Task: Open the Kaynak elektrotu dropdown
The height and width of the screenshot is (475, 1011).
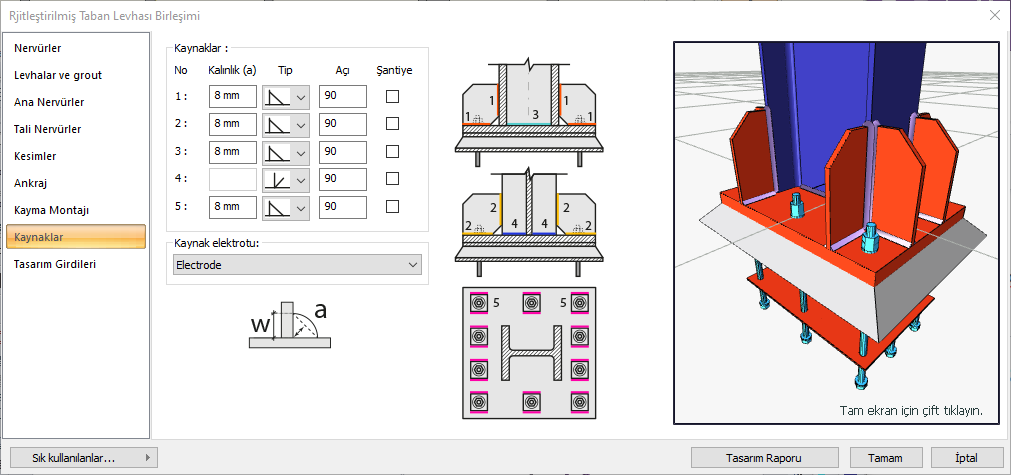Action: [x=297, y=265]
